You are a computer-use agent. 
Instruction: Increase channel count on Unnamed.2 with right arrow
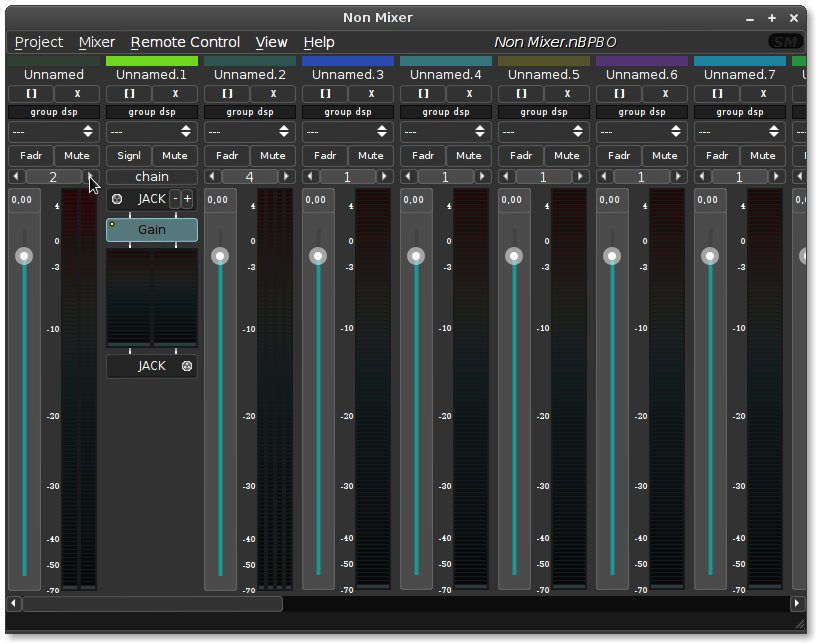(x=287, y=177)
